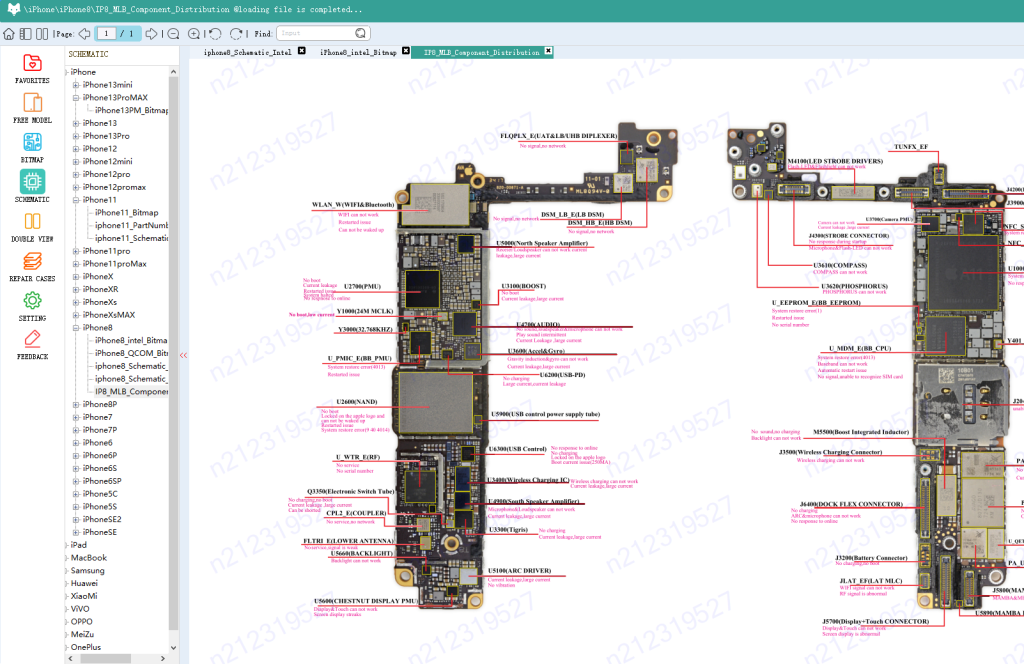Viewport: 1024px width, 664px height.
Task: Select the iPhone12promax tree item
Action: click(114, 187)
